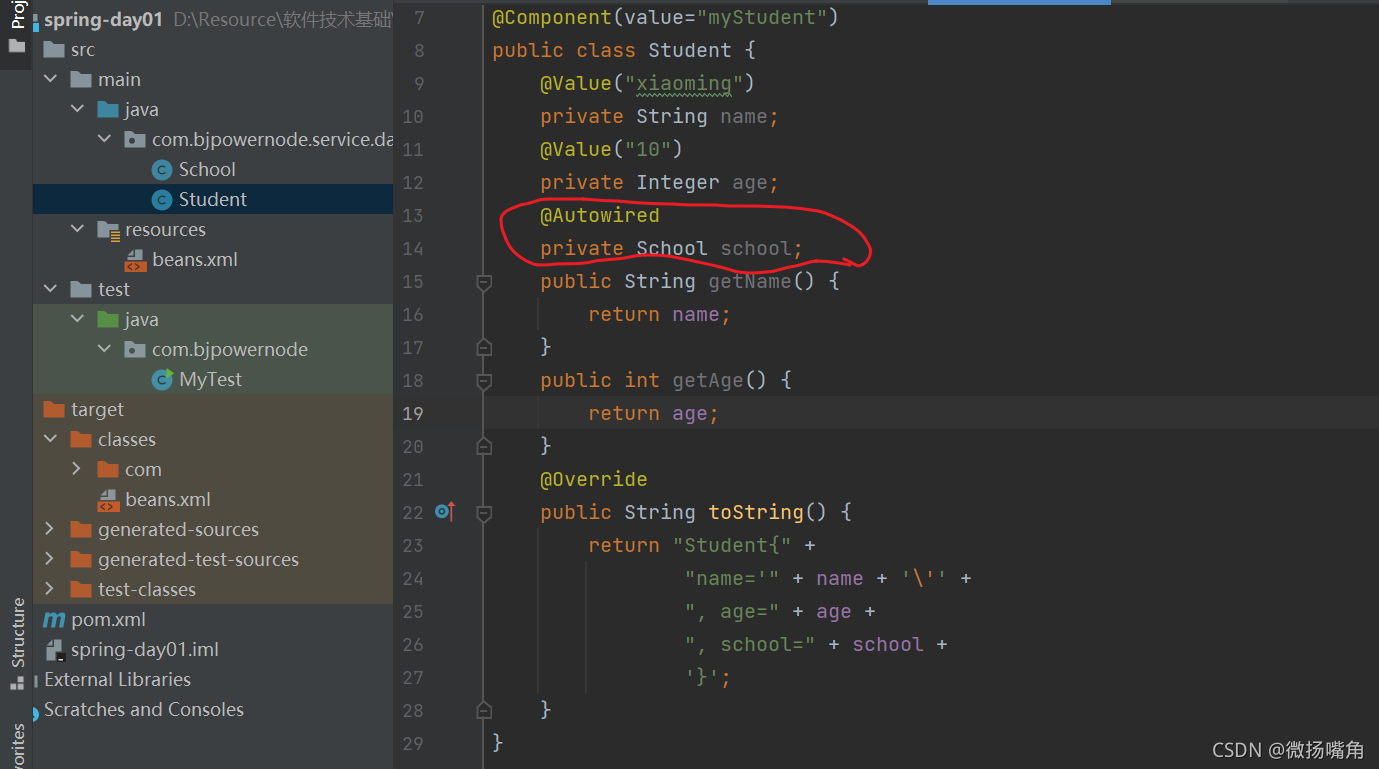Viewport: 1379px width, 769px height.
Task: Click the override gutter icon on line 22
Action: pyautogui.click(x=445, y=512)
